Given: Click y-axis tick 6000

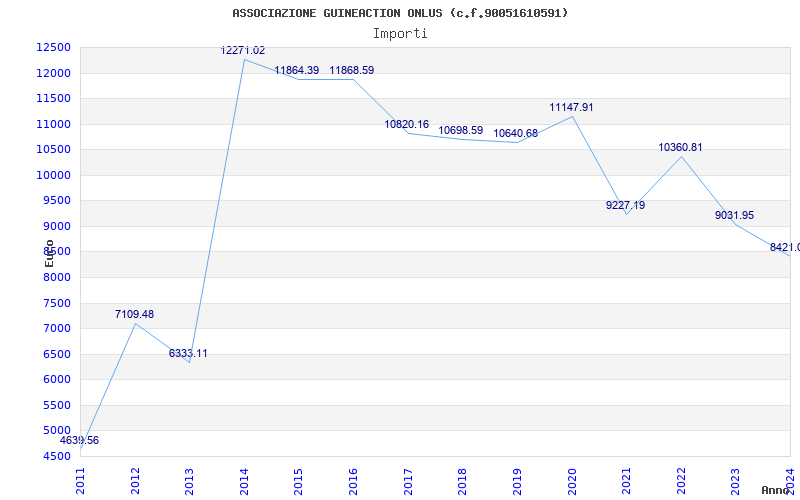Looking at the screenshot, I should (56, 380).
